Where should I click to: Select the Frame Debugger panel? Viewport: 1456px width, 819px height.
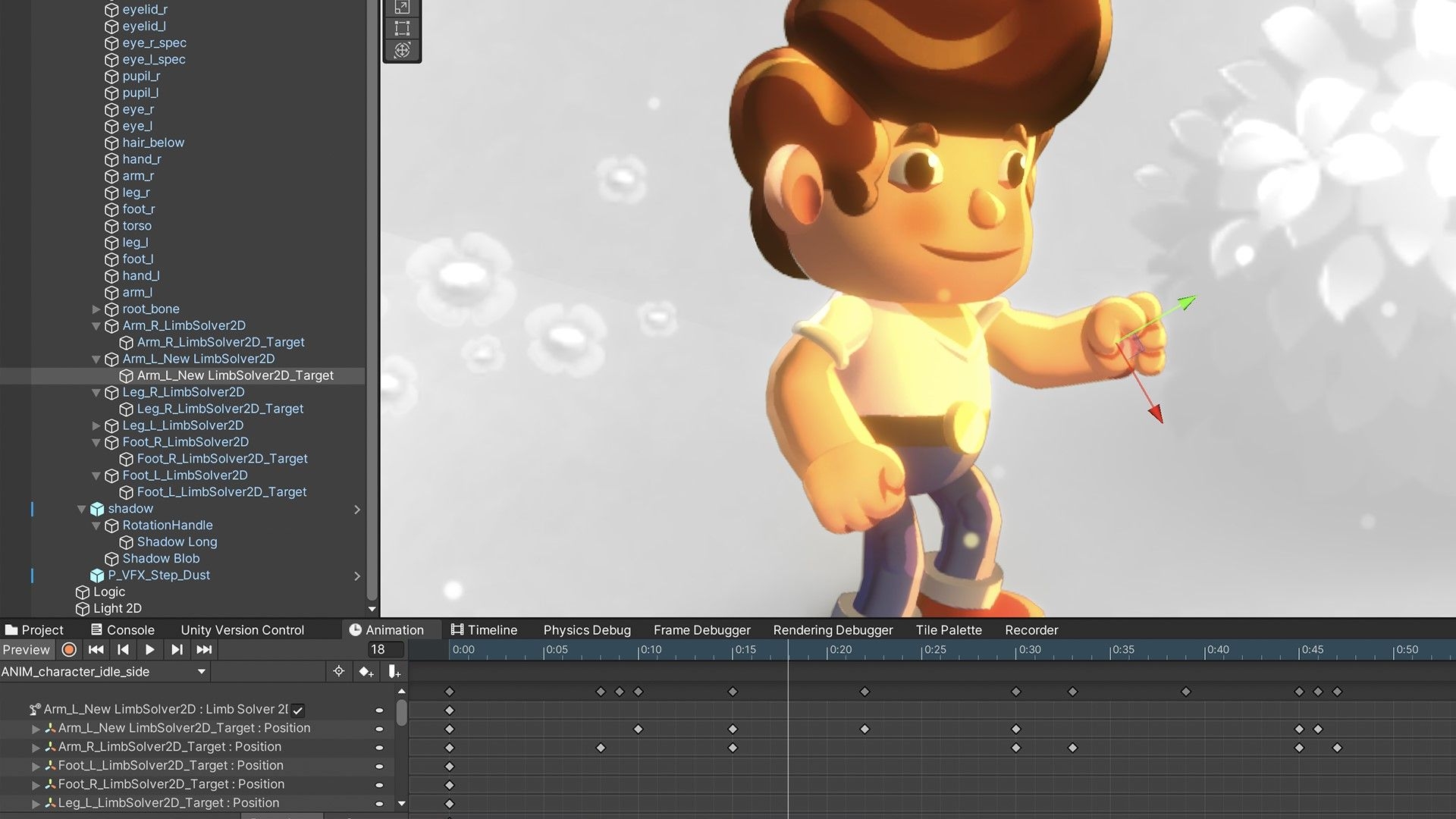702,629
